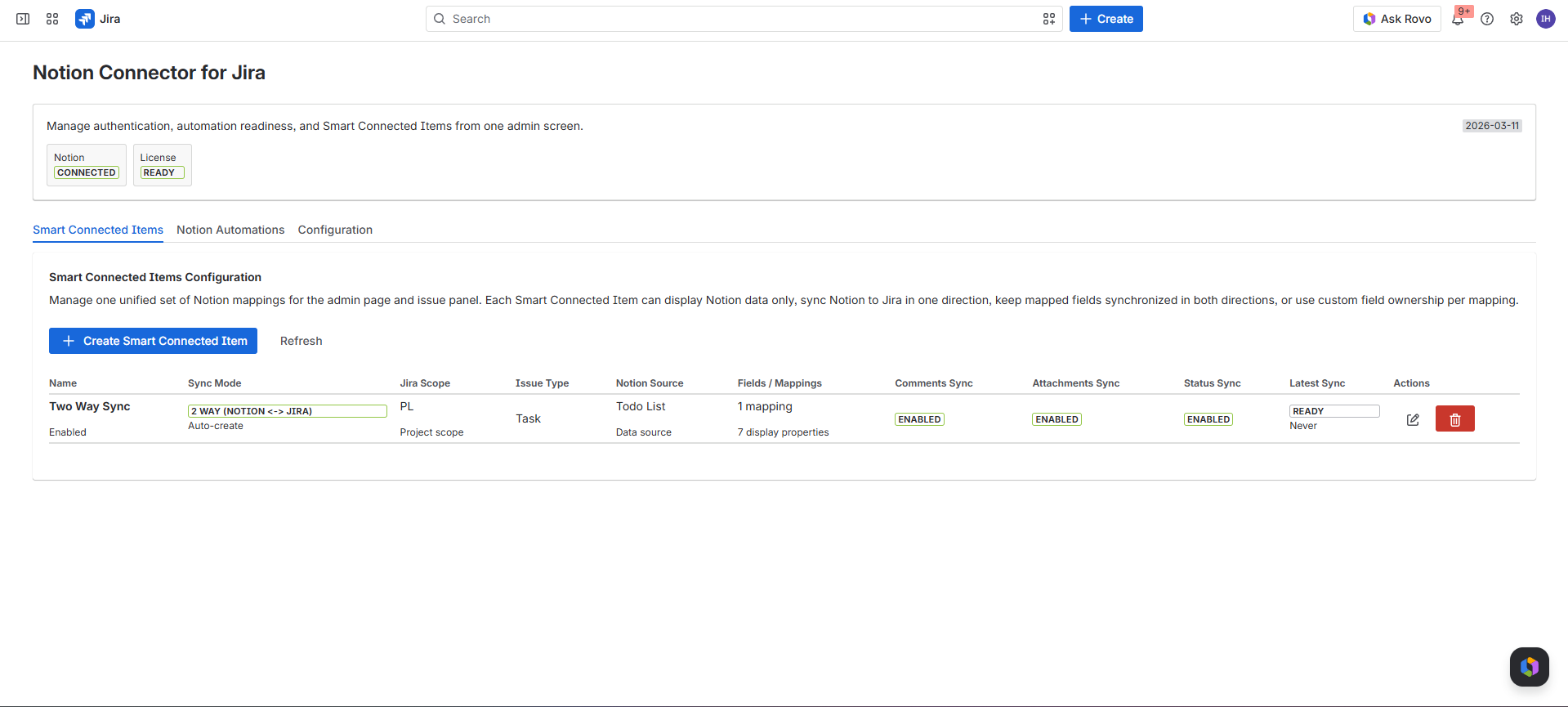Click the Task issue type cell
Screen dimensions: 1568x707
click(x=529, y=418)
